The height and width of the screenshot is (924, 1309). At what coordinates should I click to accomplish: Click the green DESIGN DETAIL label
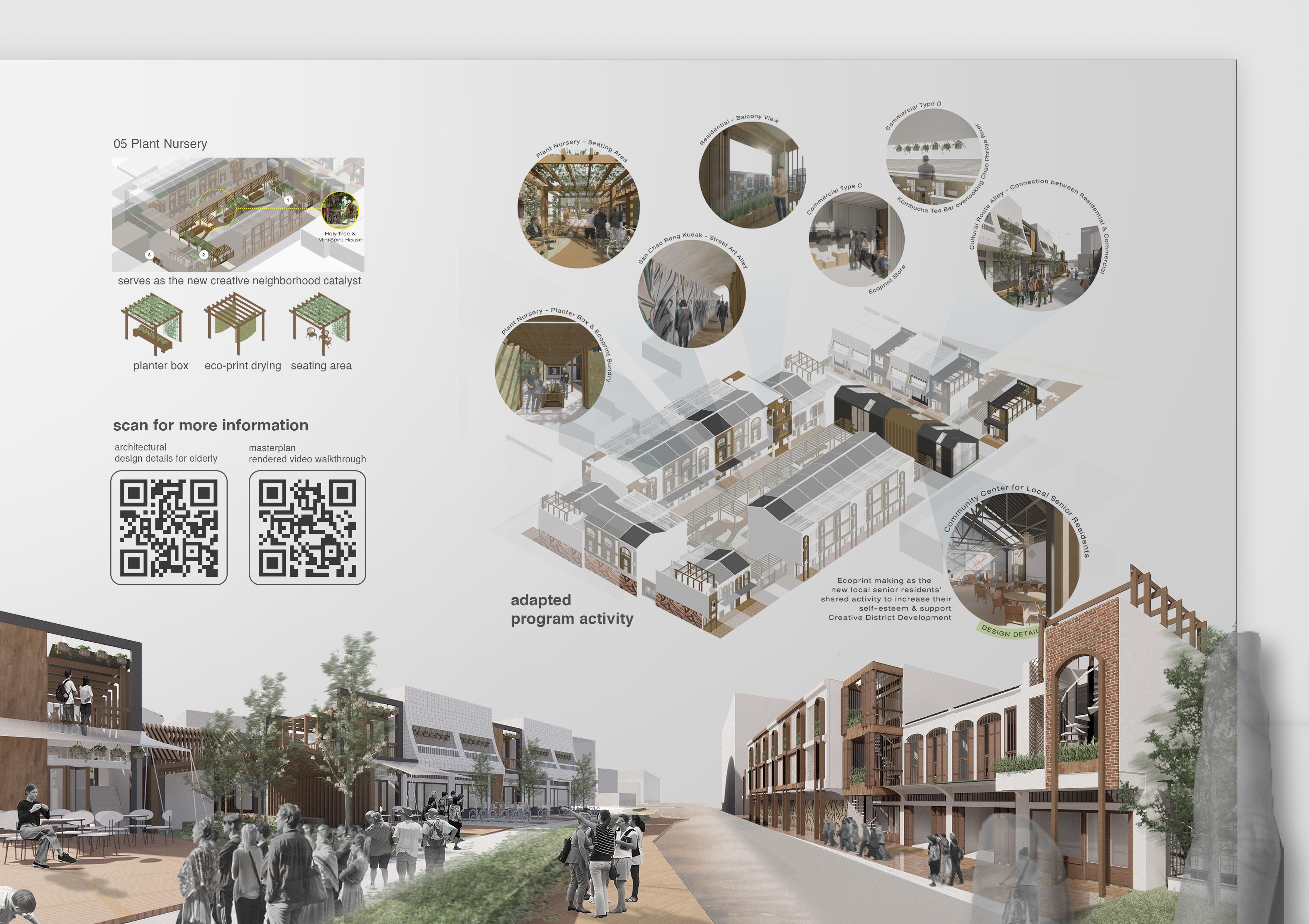(1008, 632)
